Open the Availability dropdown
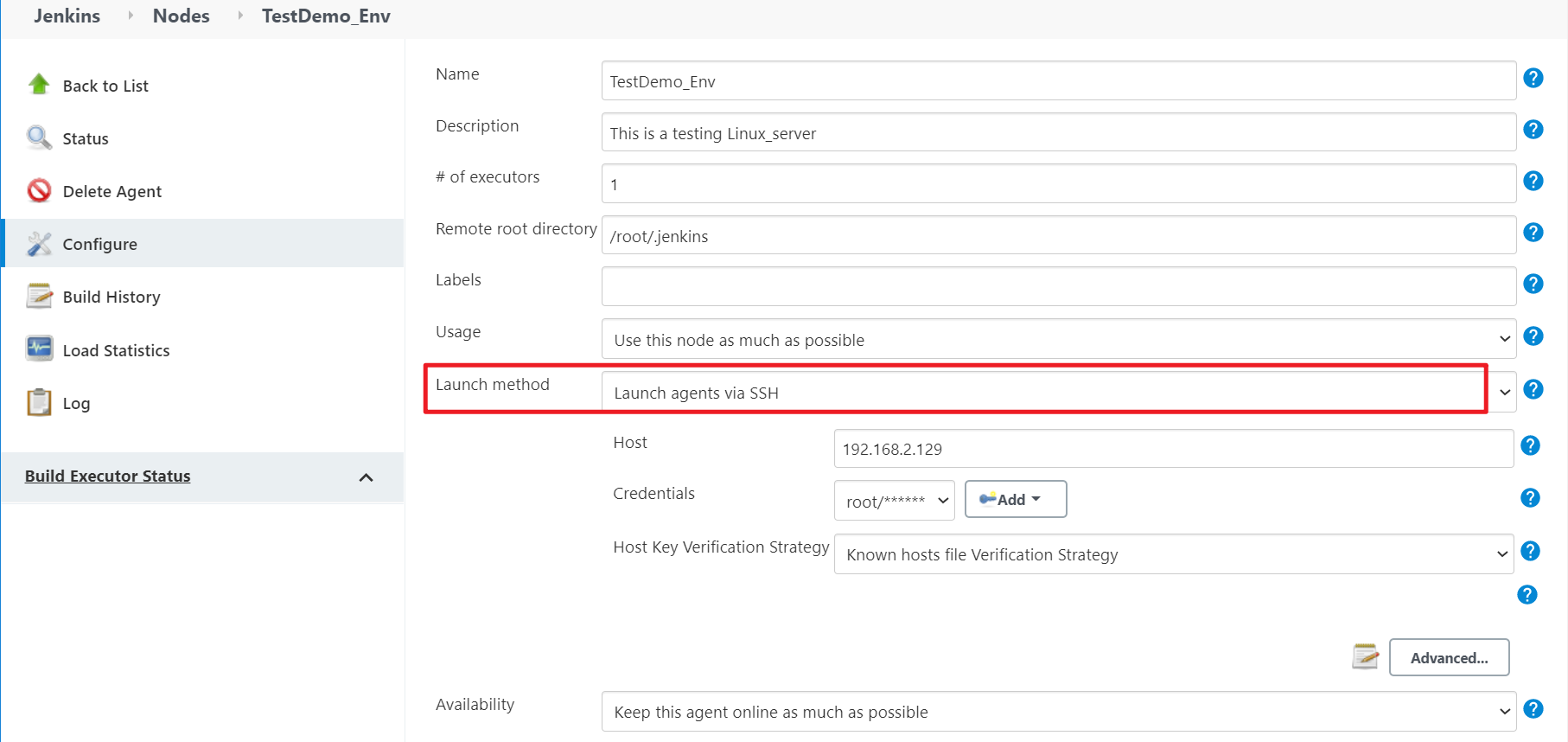Image resolution: width=1568 pixels, height=742 pixels. pos(1058,712)
